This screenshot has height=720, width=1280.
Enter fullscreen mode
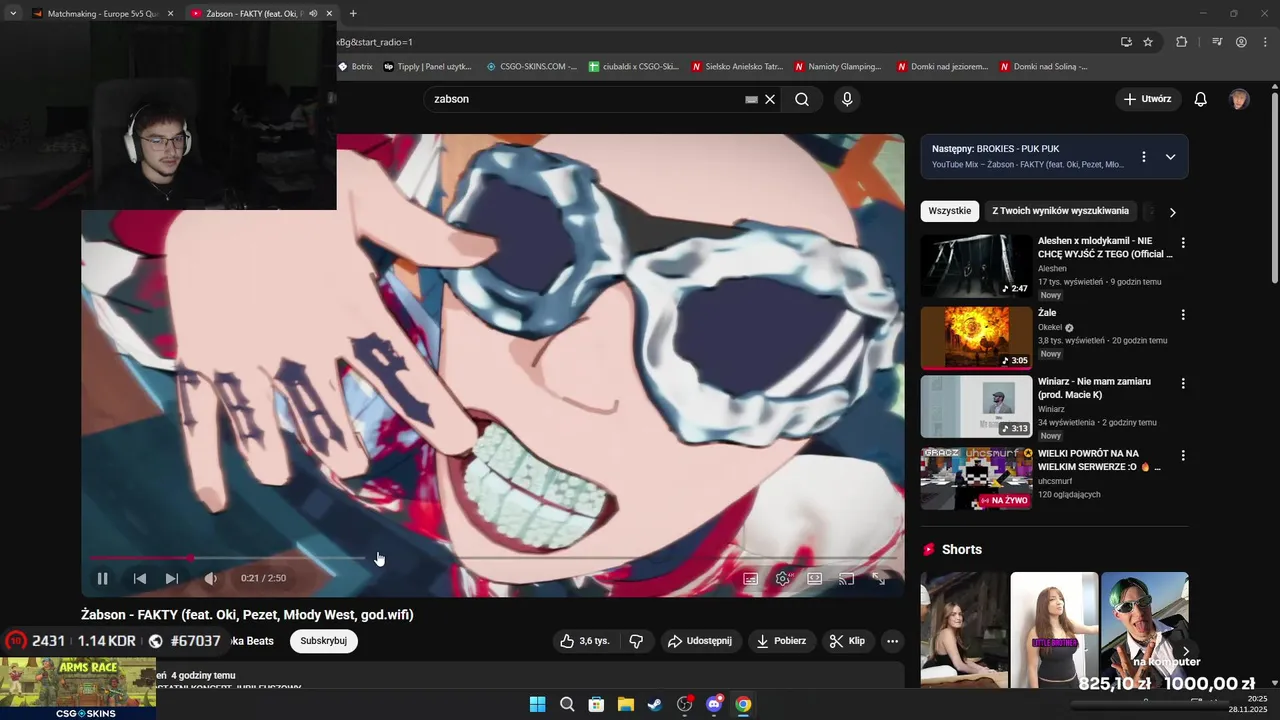click(x=879, y=578)
